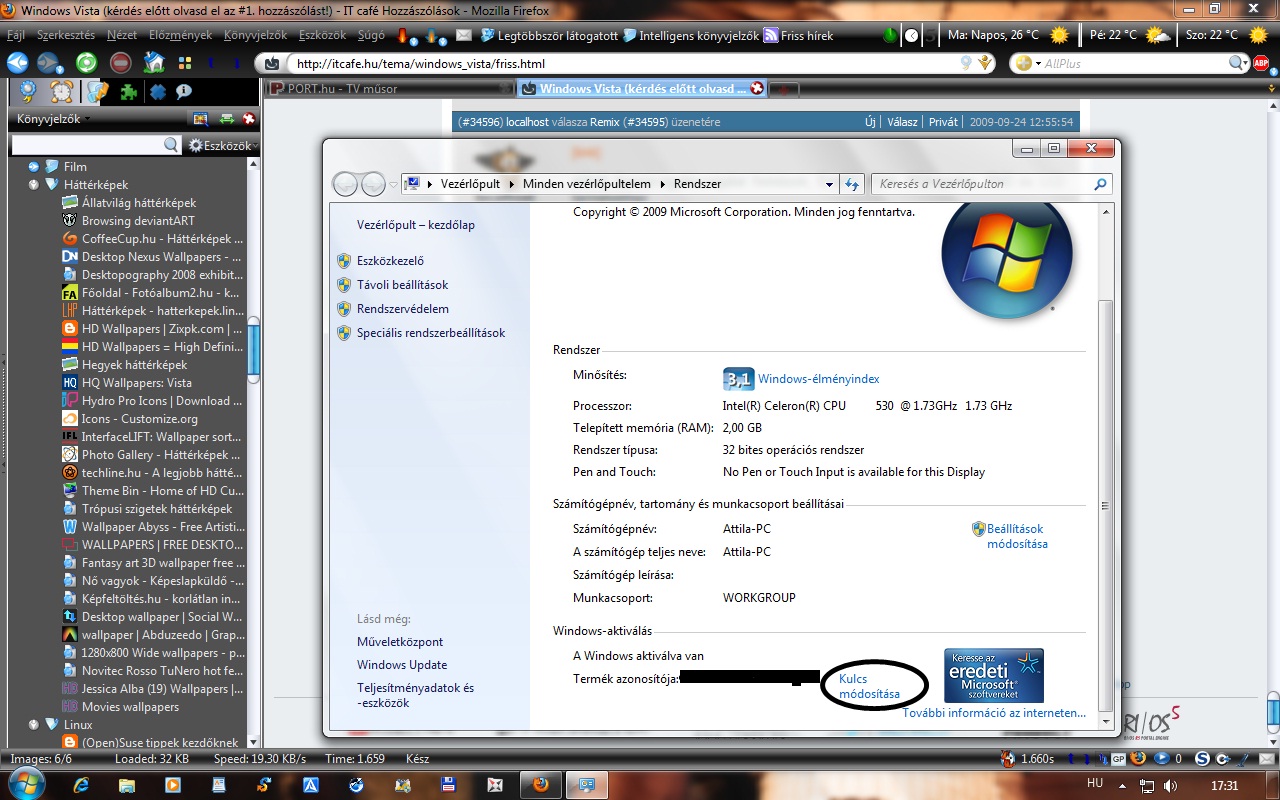Viewport: 1280px width, 800px height.
Task: Click the info speech bubble sidebar icon
Action: point(184,92)
